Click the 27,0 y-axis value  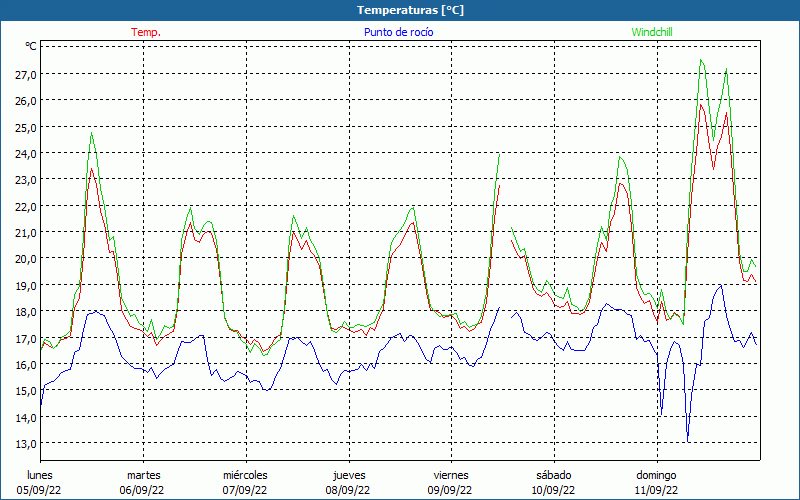click(x=26, y=74)
